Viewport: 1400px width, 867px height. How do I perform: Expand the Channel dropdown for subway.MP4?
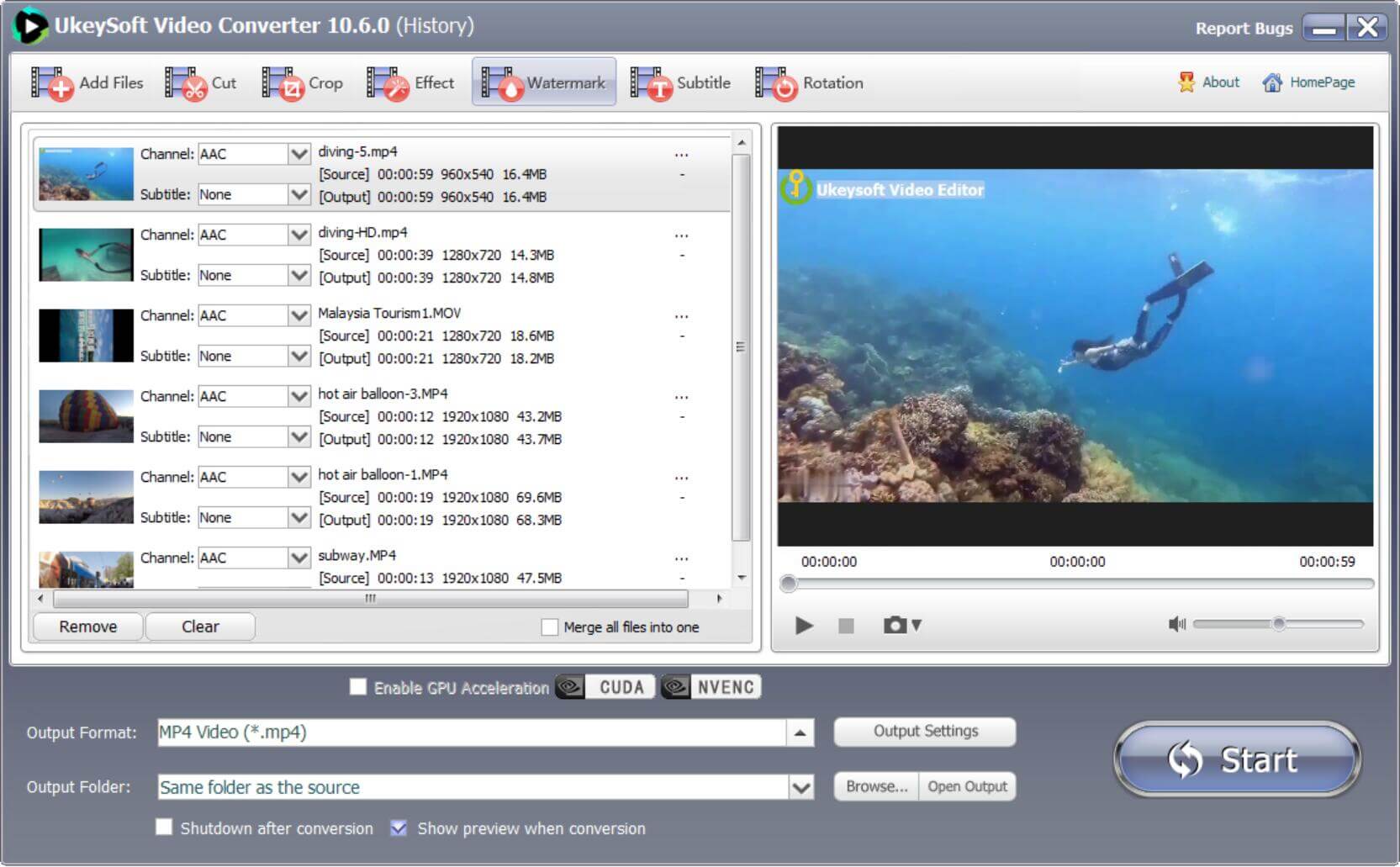click(298, 558)
